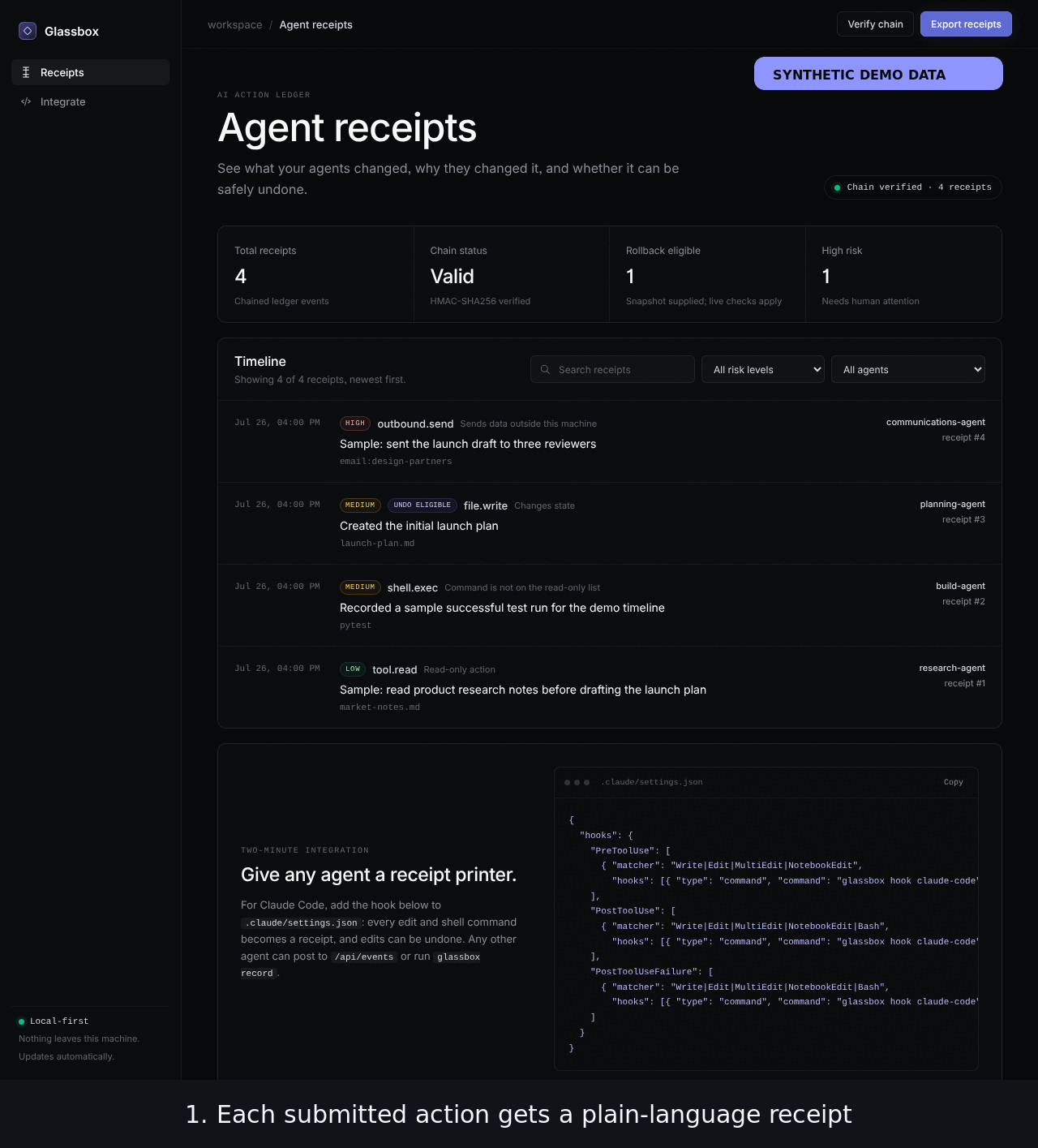Click the communications-agent label
The image size is (1038, 1148).
936,422
